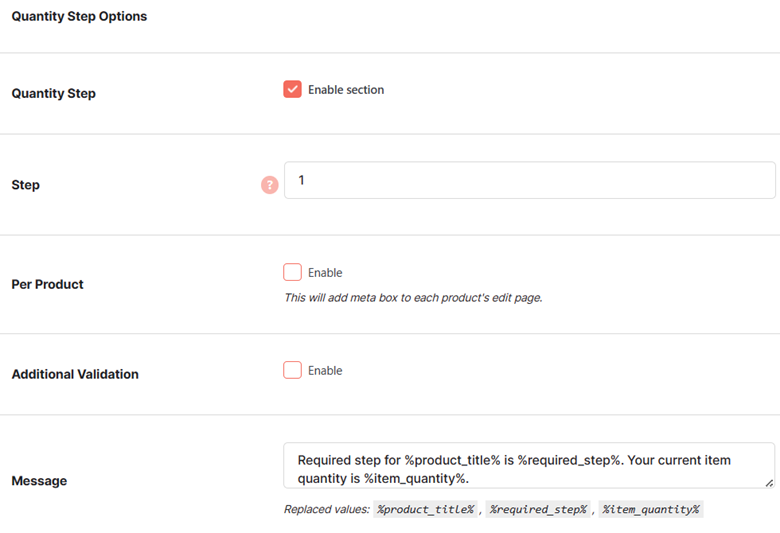Select the %required_step% replaced value tag
The width and height of the screenshot is (780, 533).
click(x=538, y=509)
